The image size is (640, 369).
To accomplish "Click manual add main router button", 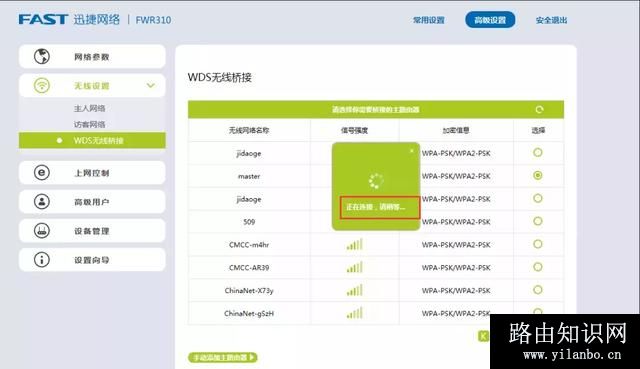I will (223, 358).
